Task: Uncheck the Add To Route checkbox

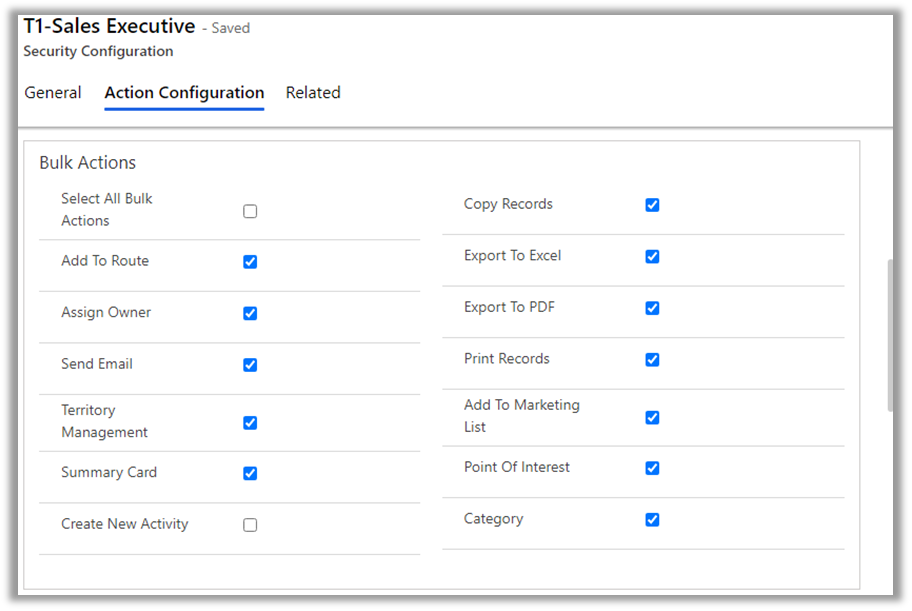Action: [x=250, y=262]
